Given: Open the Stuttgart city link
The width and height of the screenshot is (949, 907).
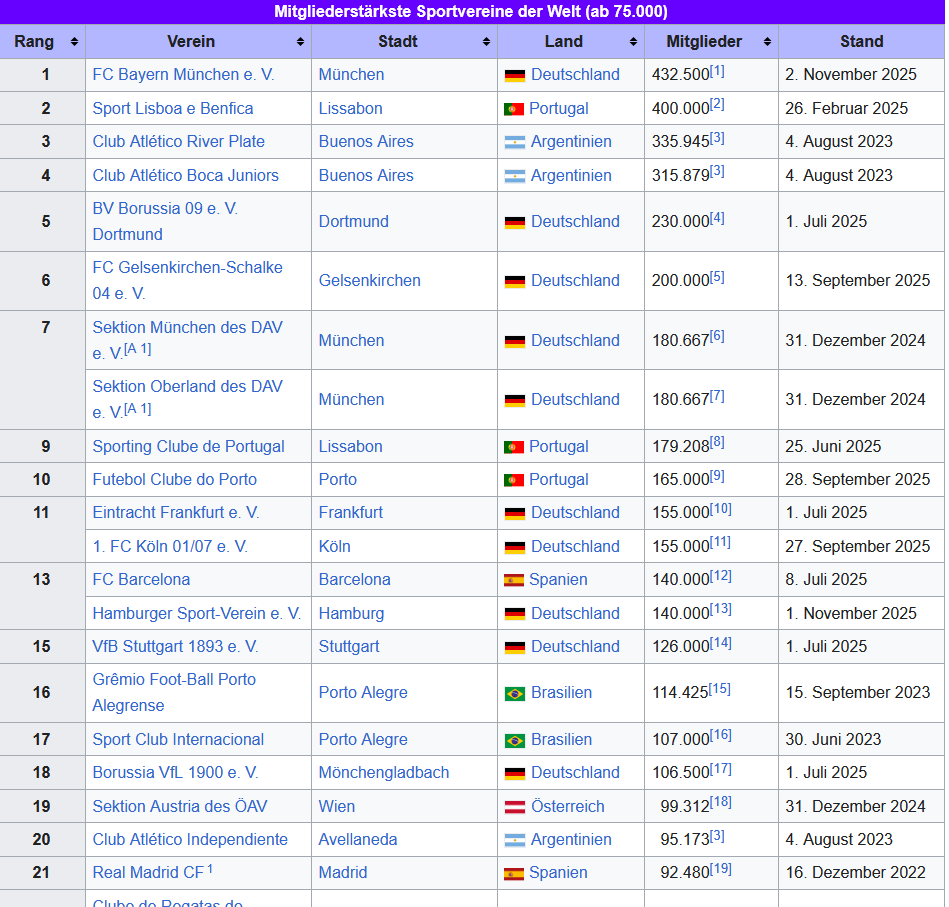Looking at the screenshot, I should [349, 646].
